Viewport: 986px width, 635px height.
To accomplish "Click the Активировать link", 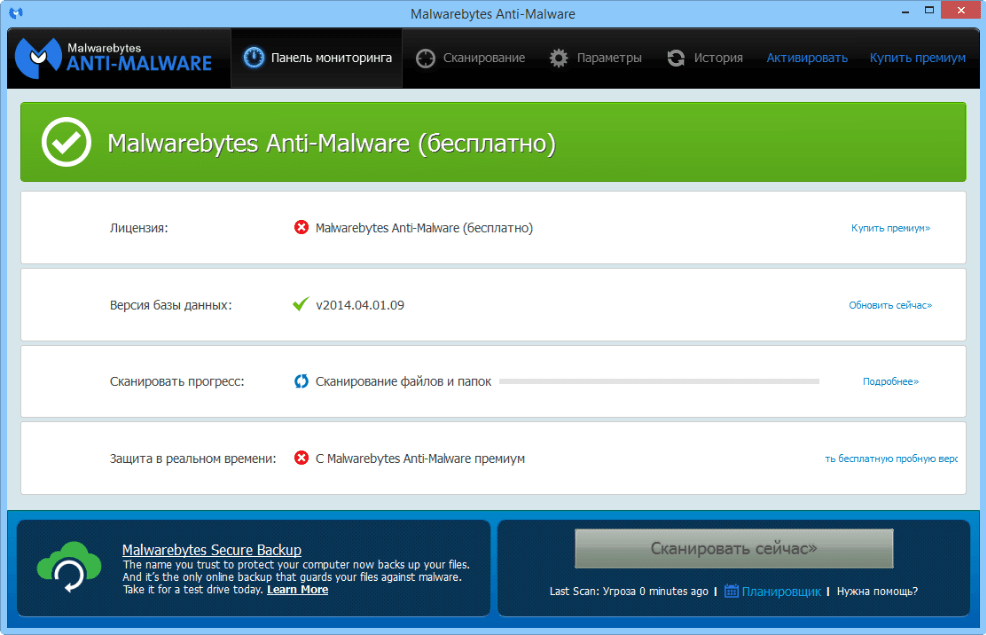I will (x=807, y=58).
